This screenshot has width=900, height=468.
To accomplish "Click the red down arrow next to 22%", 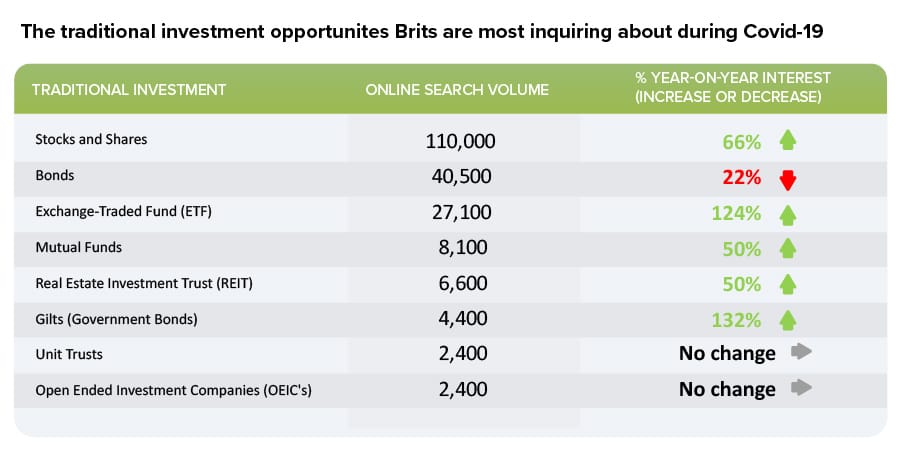I will (x=788, y=180).
